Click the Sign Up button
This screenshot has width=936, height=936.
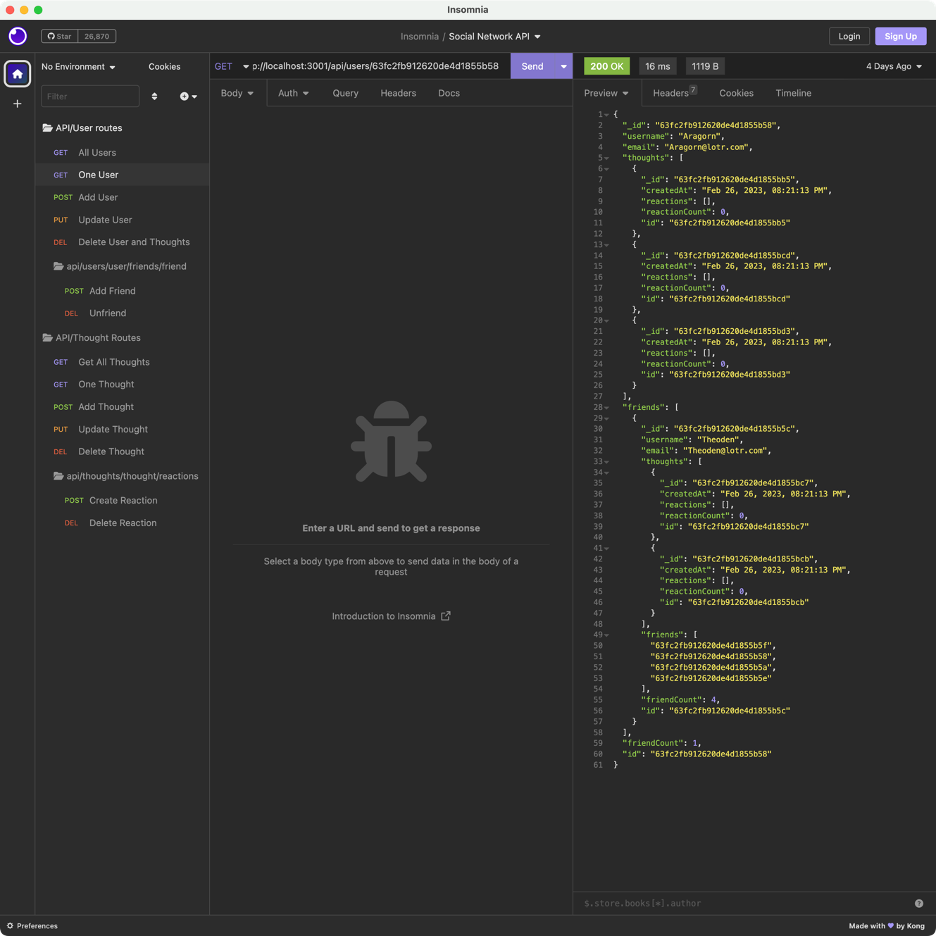[x=900, y=36]
